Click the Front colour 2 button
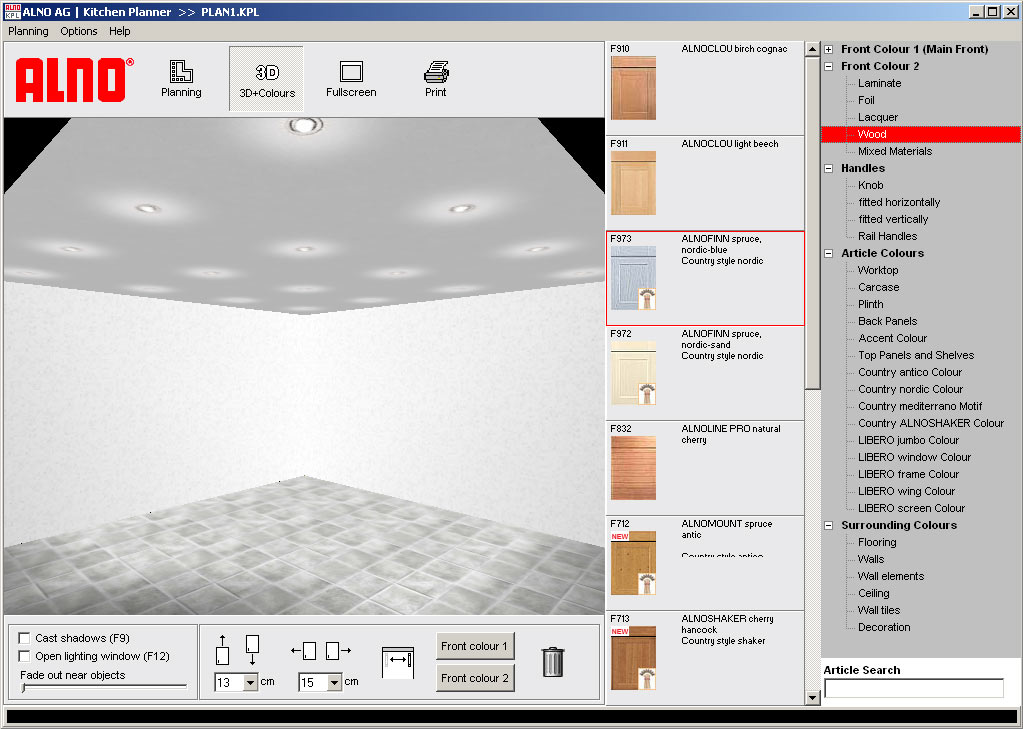Screen dimensions: 1023x729 coord(475,678)
